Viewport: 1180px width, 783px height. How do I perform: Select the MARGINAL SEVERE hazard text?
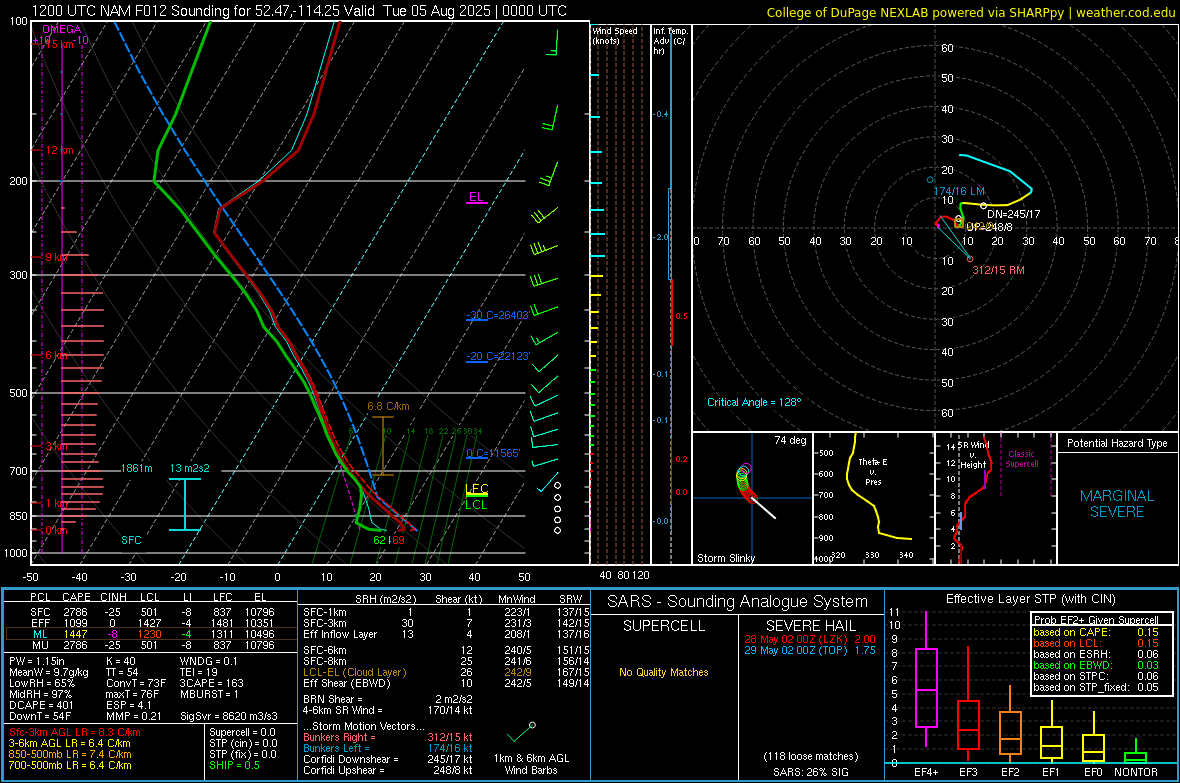[1117, 504]
